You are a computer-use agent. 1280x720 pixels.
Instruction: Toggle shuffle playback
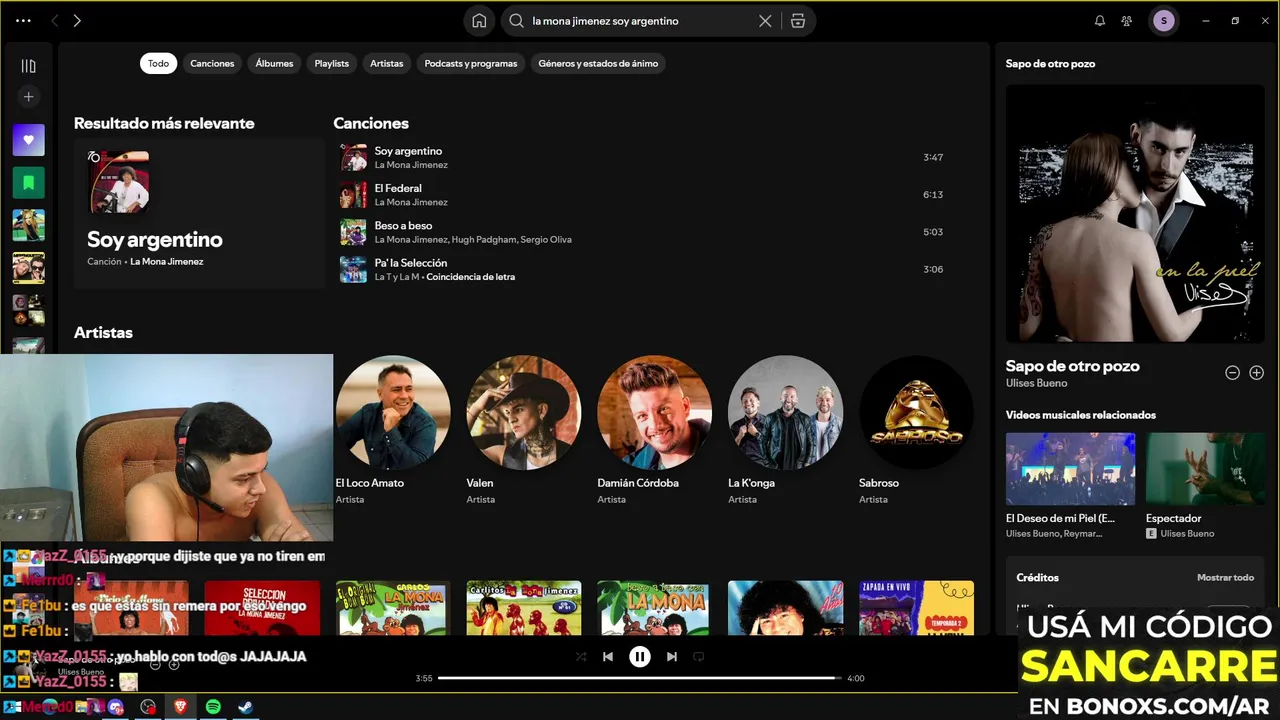pyautogui.click(x=581, y=657)
